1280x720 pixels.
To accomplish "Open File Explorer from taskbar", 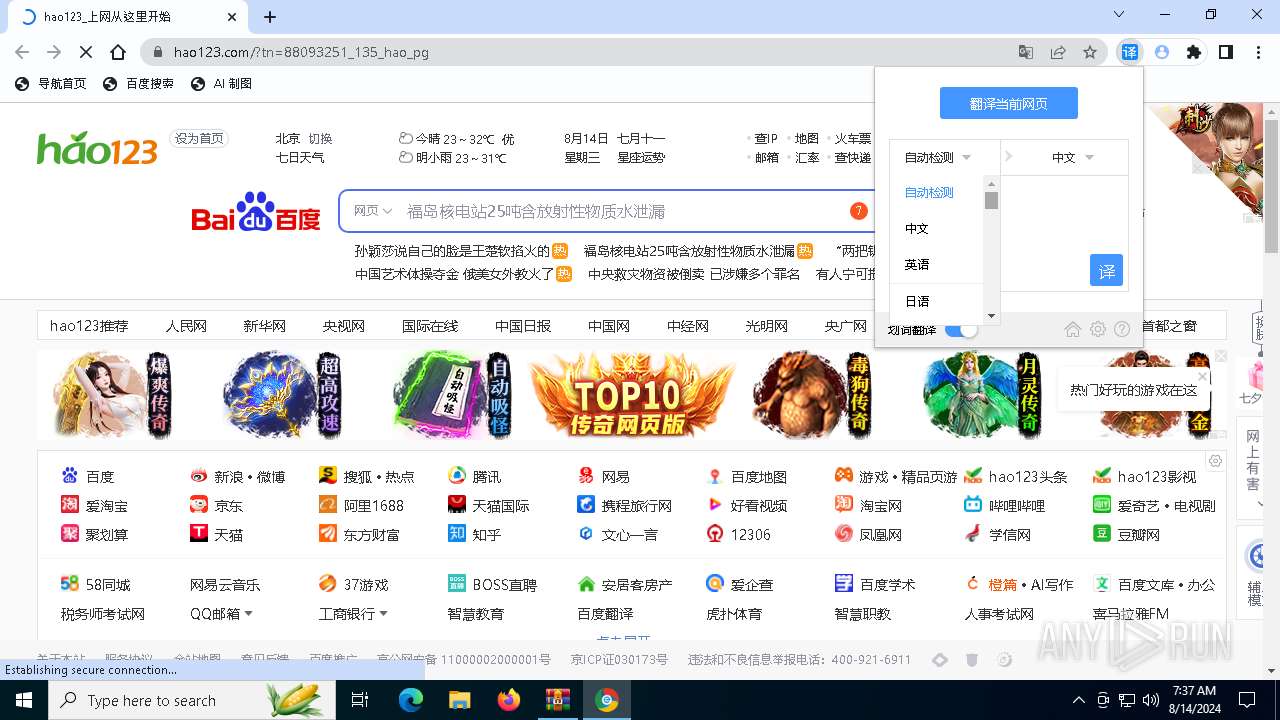I will point(459,700).
